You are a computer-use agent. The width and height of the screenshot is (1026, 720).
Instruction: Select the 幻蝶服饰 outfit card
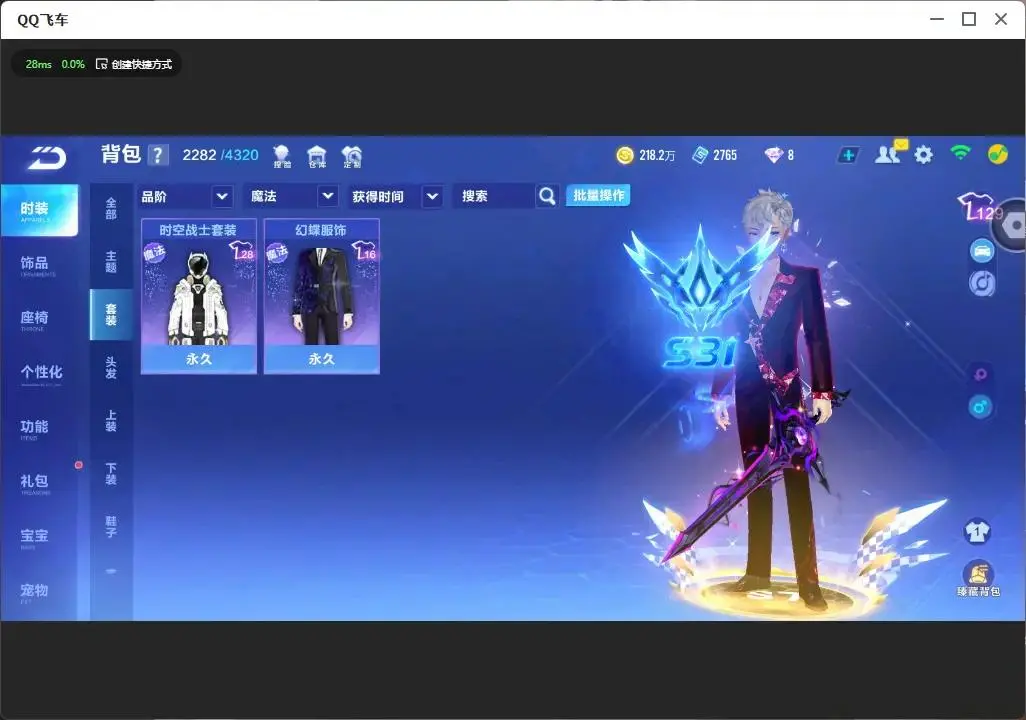pyautogui.click(x=321, y=296)
